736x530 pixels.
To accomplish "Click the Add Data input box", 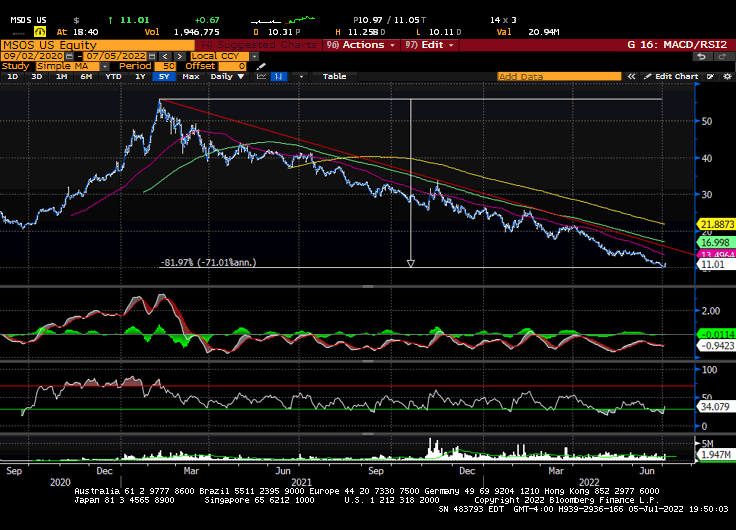I will (x=559, y=77).
